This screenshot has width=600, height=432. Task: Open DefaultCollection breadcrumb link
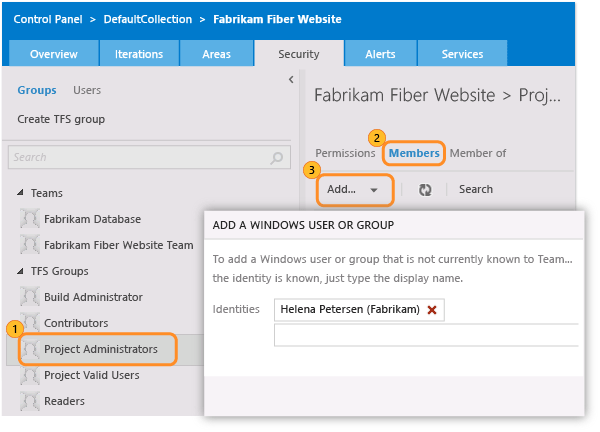[148, 20]
